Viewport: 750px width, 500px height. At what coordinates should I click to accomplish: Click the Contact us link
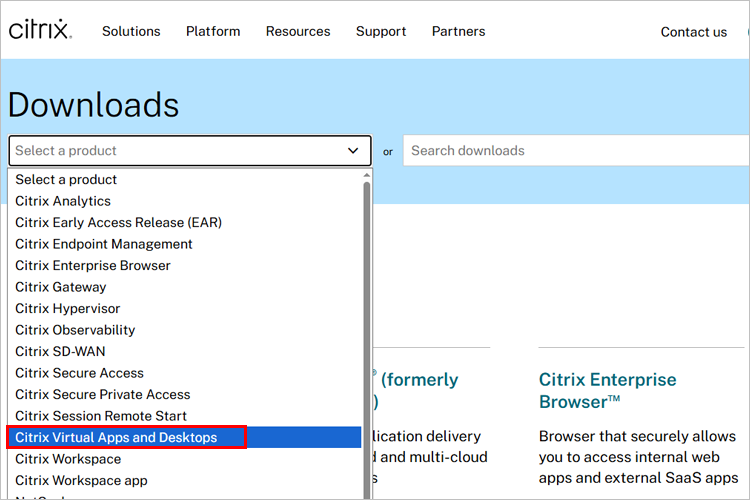click(693, 32)
